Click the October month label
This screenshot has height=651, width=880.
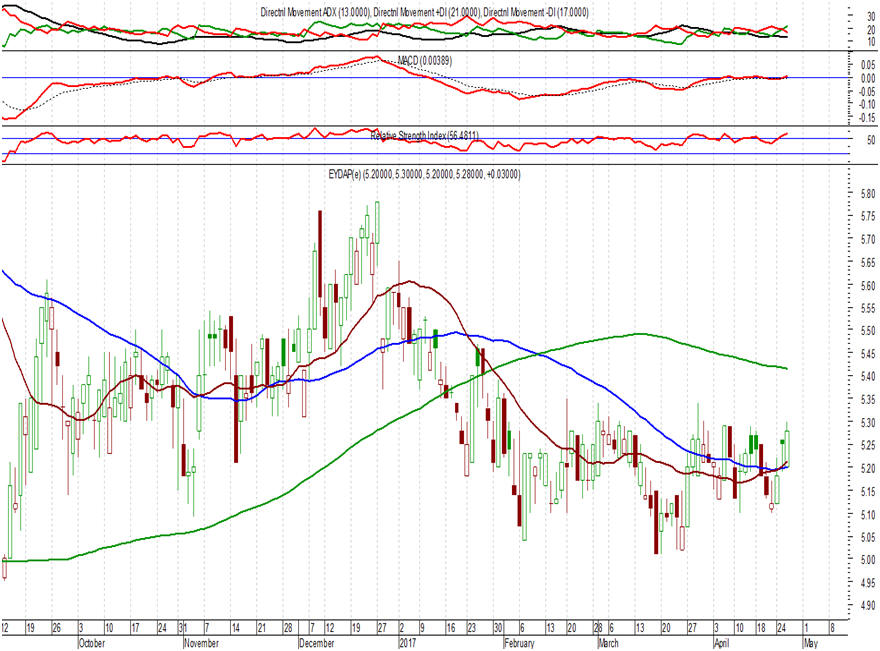(x=91, y=643)
